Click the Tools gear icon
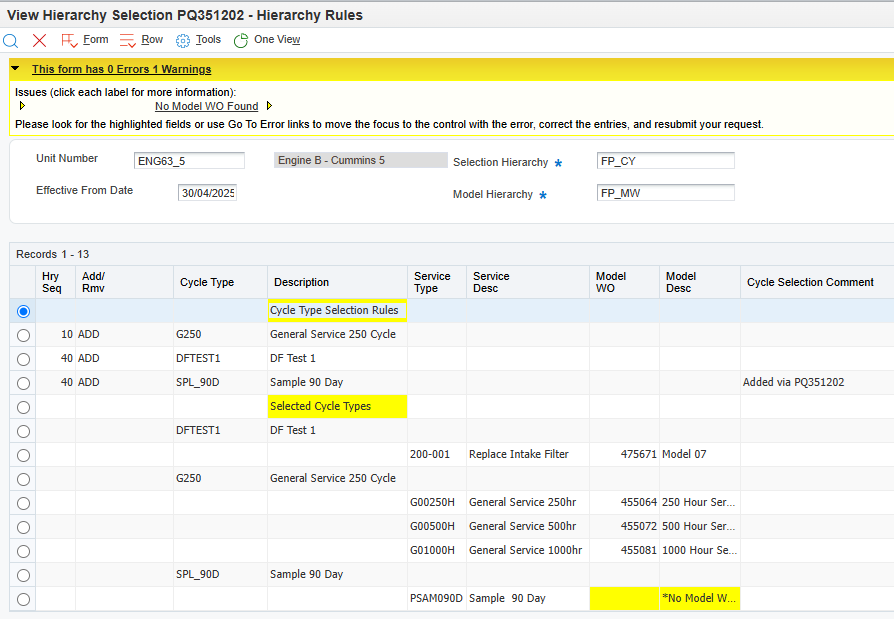 pos(183,40)
